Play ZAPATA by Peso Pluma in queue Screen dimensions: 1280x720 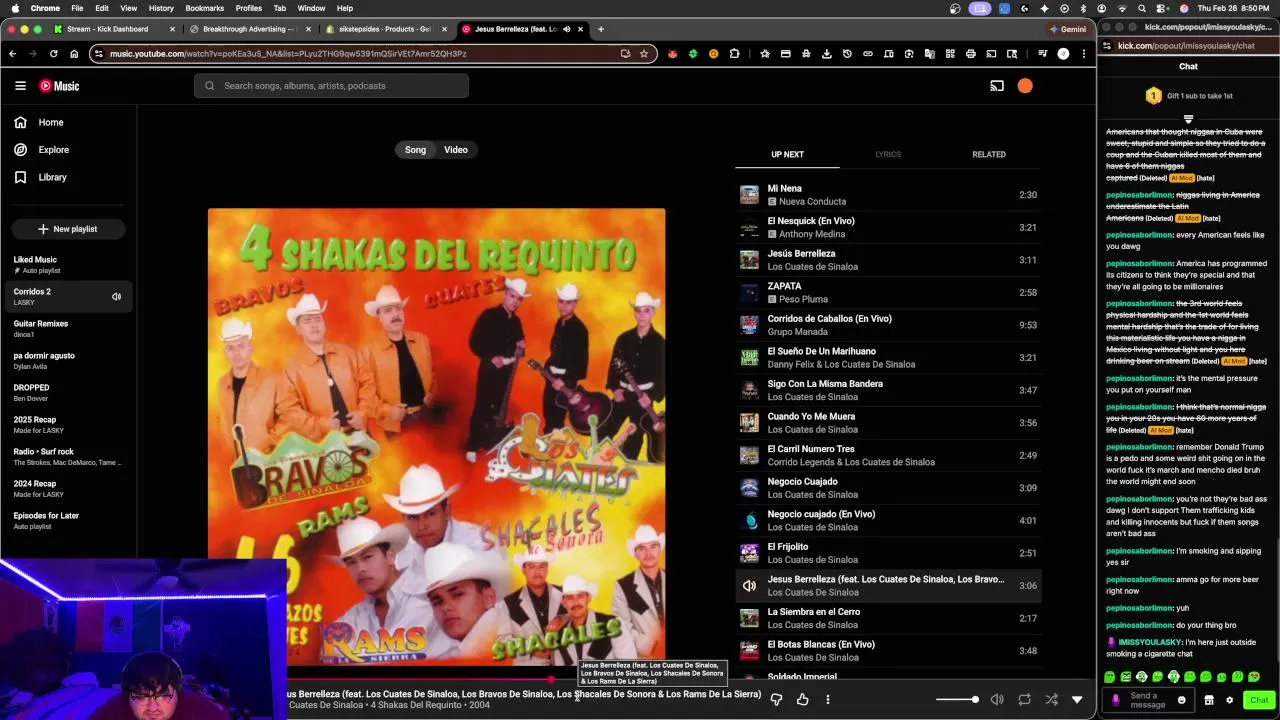point(888,292)
